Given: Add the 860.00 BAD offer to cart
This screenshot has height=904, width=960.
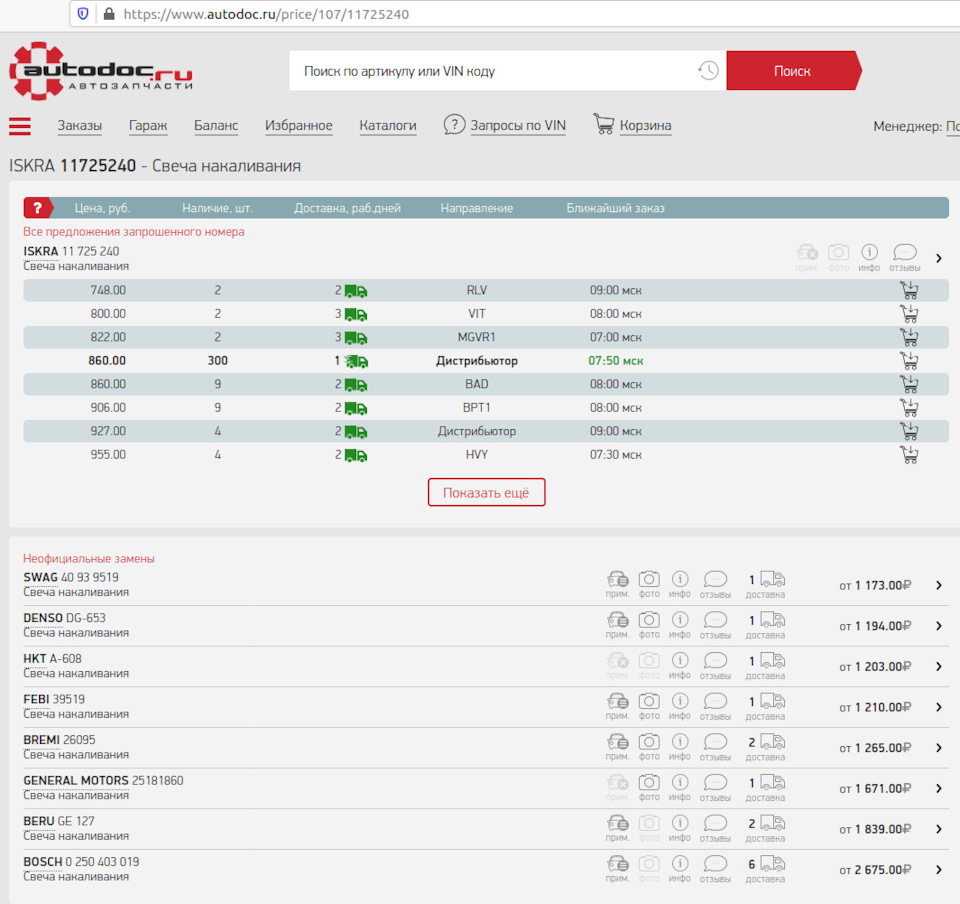Looking at the screenshot, I should (909, 384).
